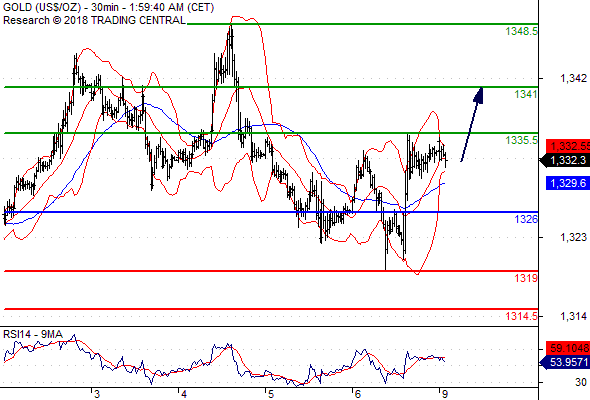Click the 1348.5 green resistance label

tap(522, 31)
